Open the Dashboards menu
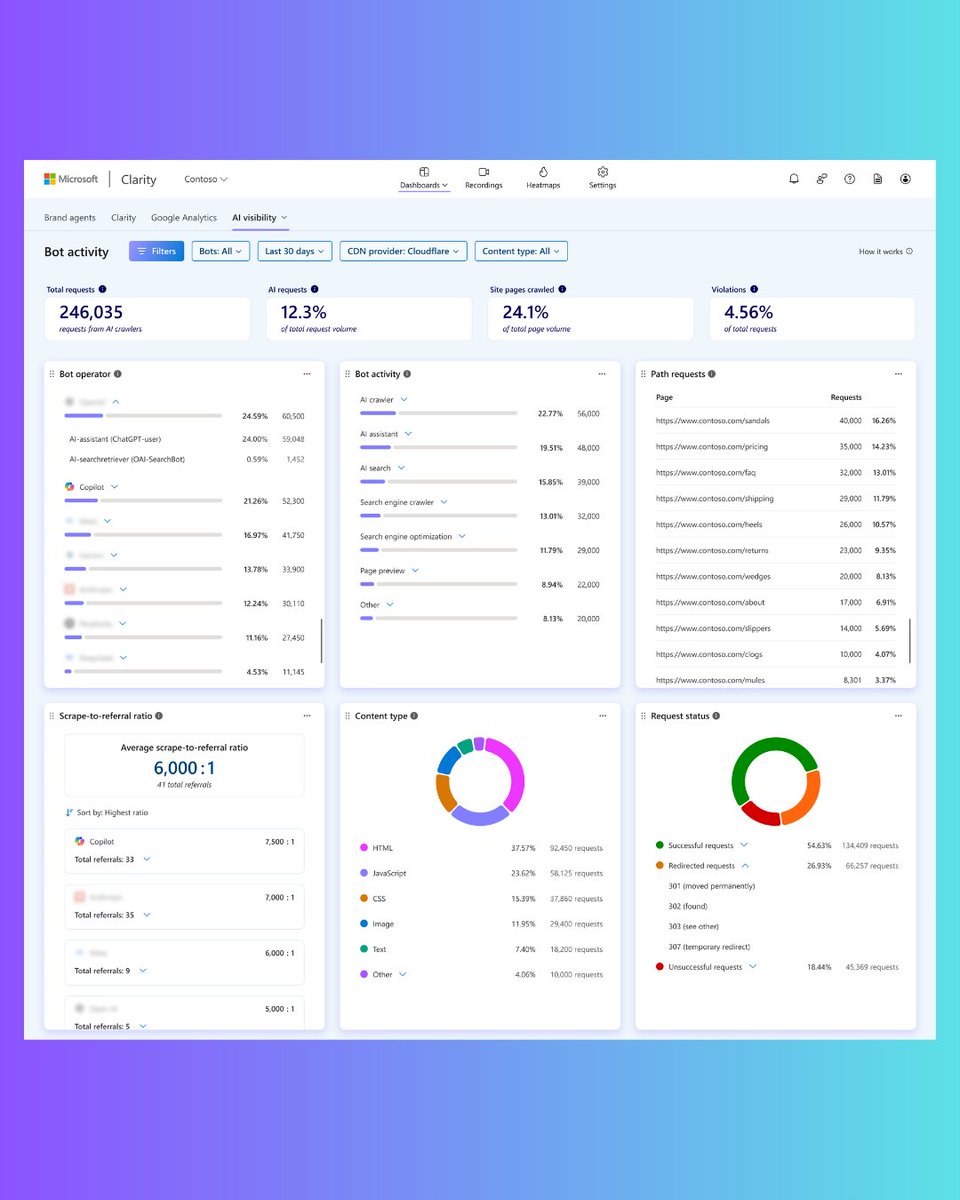This screenshot has height=1200, width=960. coord(424,178)
